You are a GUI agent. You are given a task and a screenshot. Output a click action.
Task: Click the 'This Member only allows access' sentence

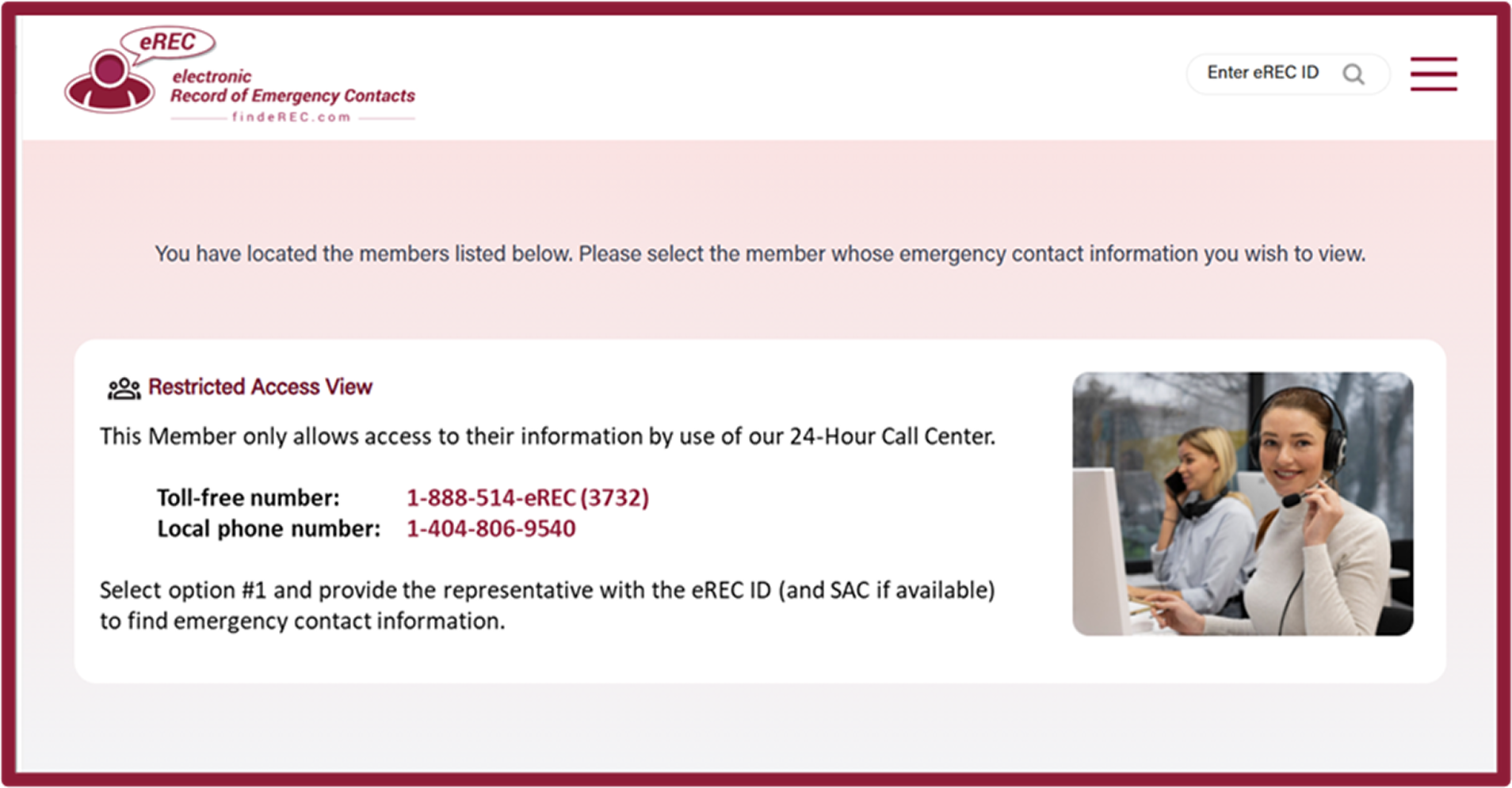coord(547,436)
